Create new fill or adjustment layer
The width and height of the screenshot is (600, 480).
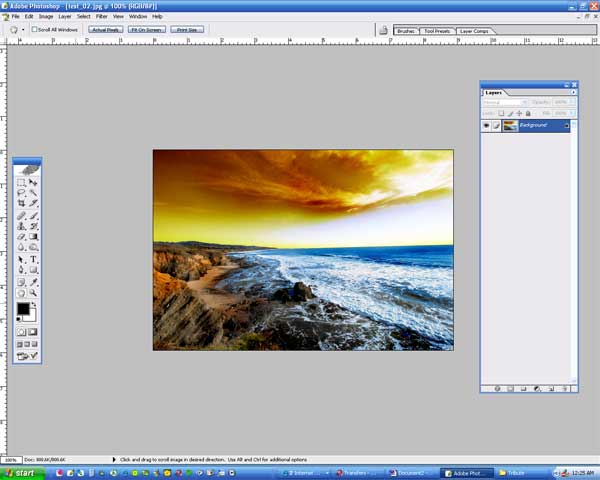[537, 389]
